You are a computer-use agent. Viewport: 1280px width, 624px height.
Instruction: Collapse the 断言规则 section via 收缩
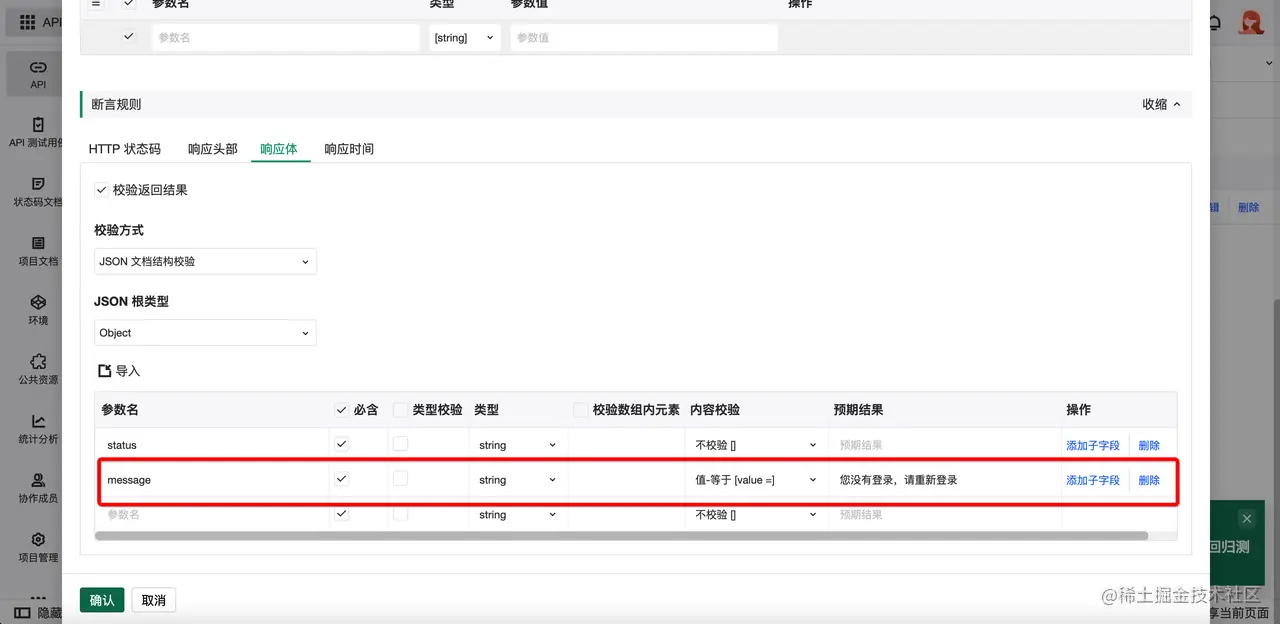[x=1161, y=104]
